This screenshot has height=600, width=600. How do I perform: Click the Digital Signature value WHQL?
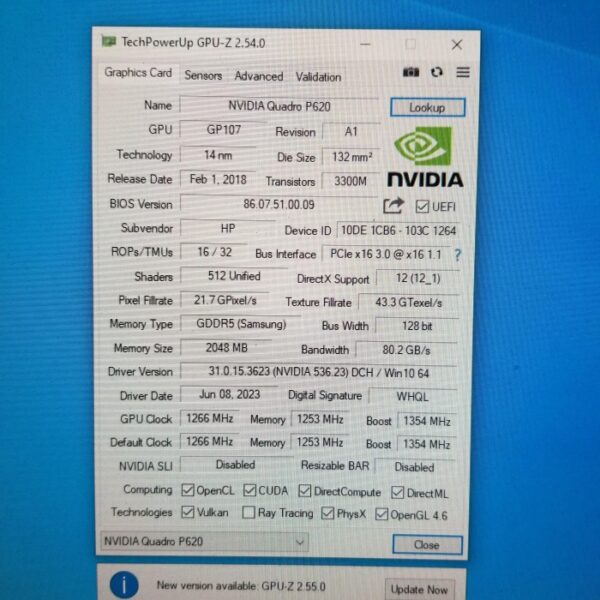tap(412, 396)
